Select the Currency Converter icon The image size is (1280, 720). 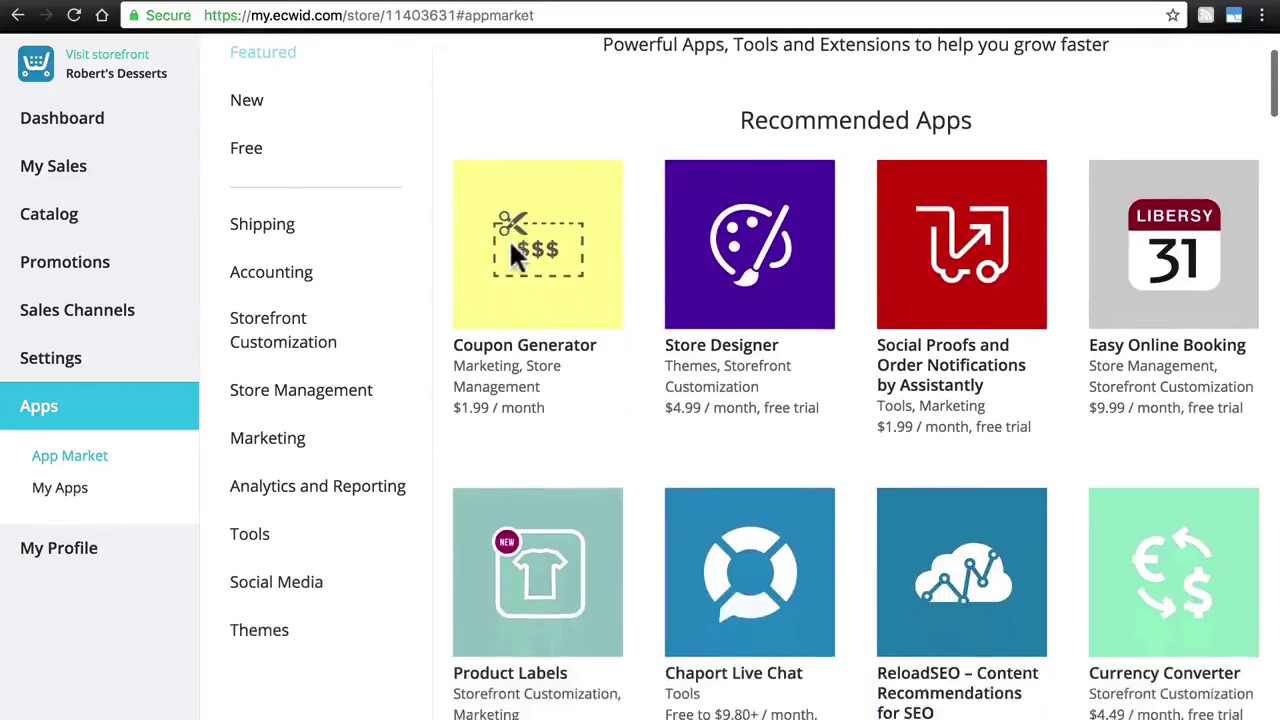click(1173, 572)
